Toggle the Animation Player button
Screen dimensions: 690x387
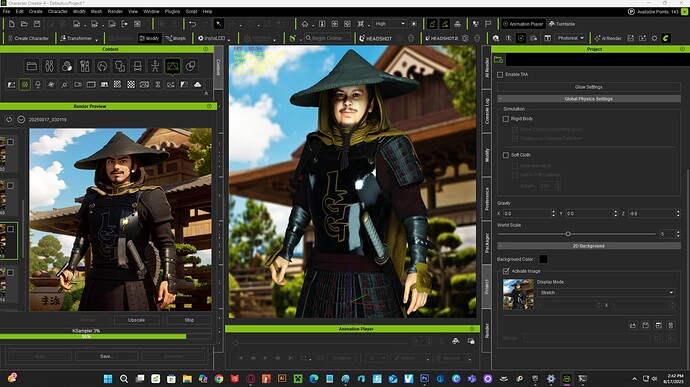tap(523, 24)
